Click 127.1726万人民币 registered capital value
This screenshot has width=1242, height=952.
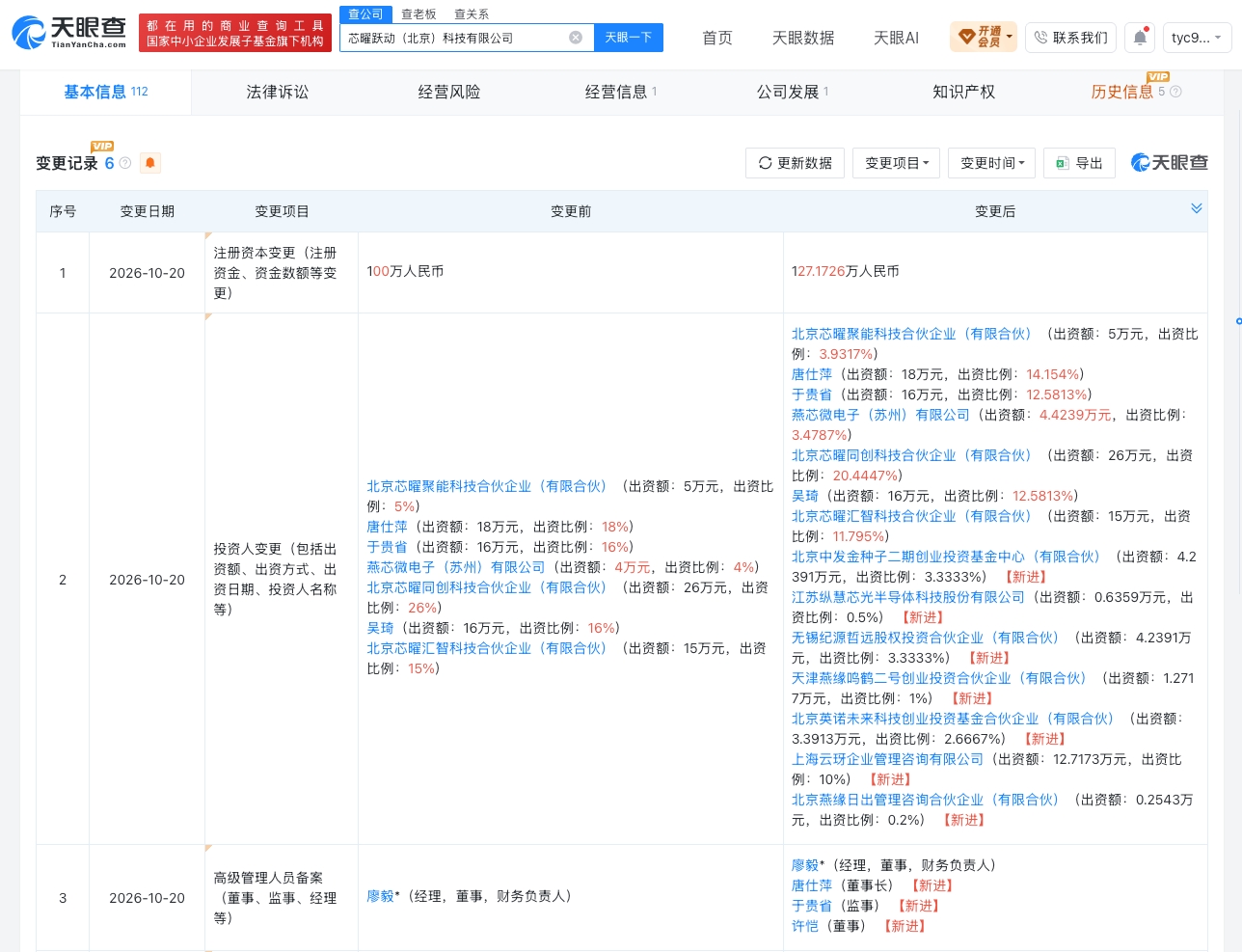(845, 271)
